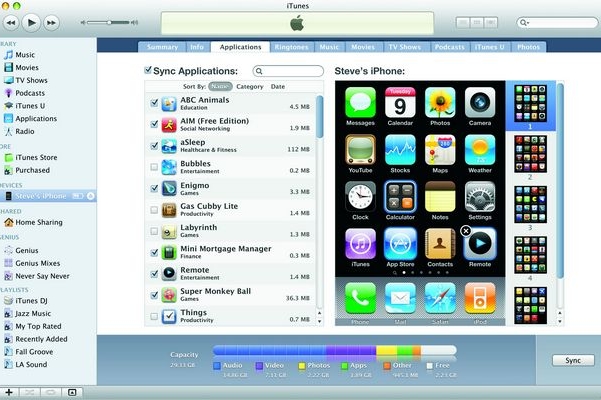Check the Gas Cubby Lite checkbox

pyautogui.click(x=154, y=210)
